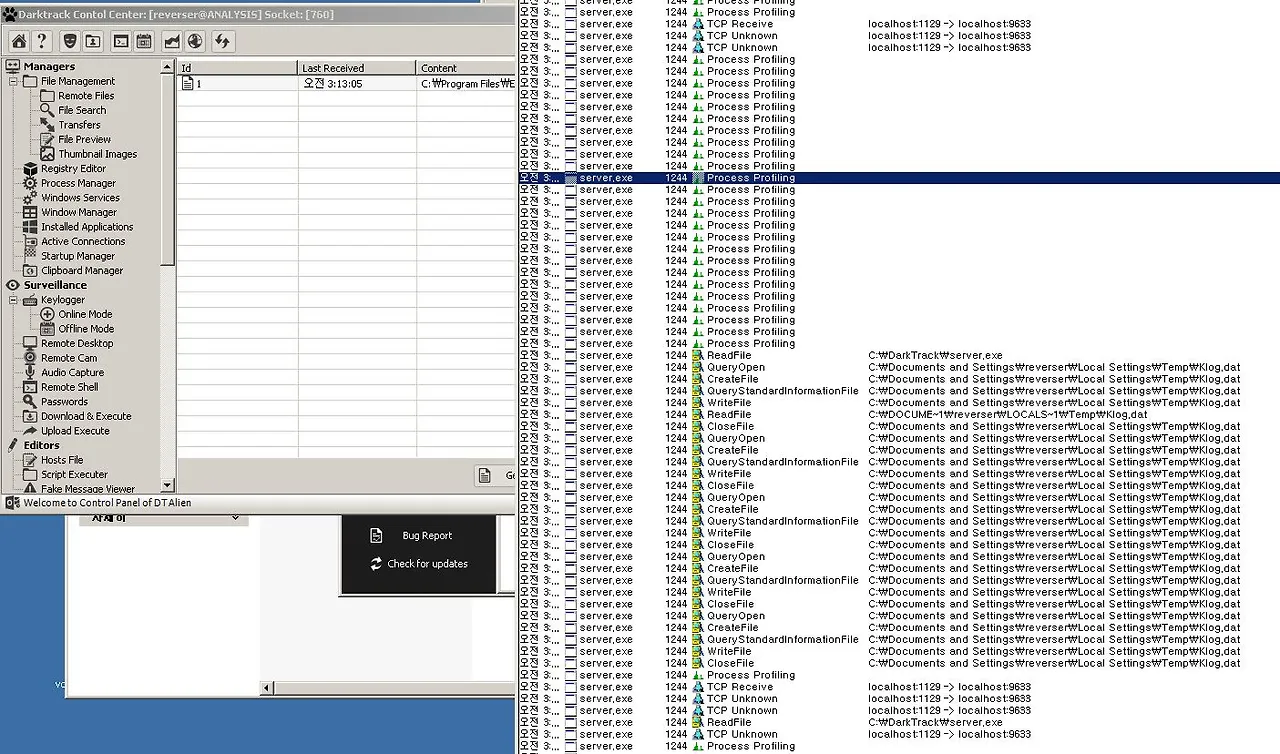
Task: Open Active Connections in the sidebar
Action: click(83, 241)
